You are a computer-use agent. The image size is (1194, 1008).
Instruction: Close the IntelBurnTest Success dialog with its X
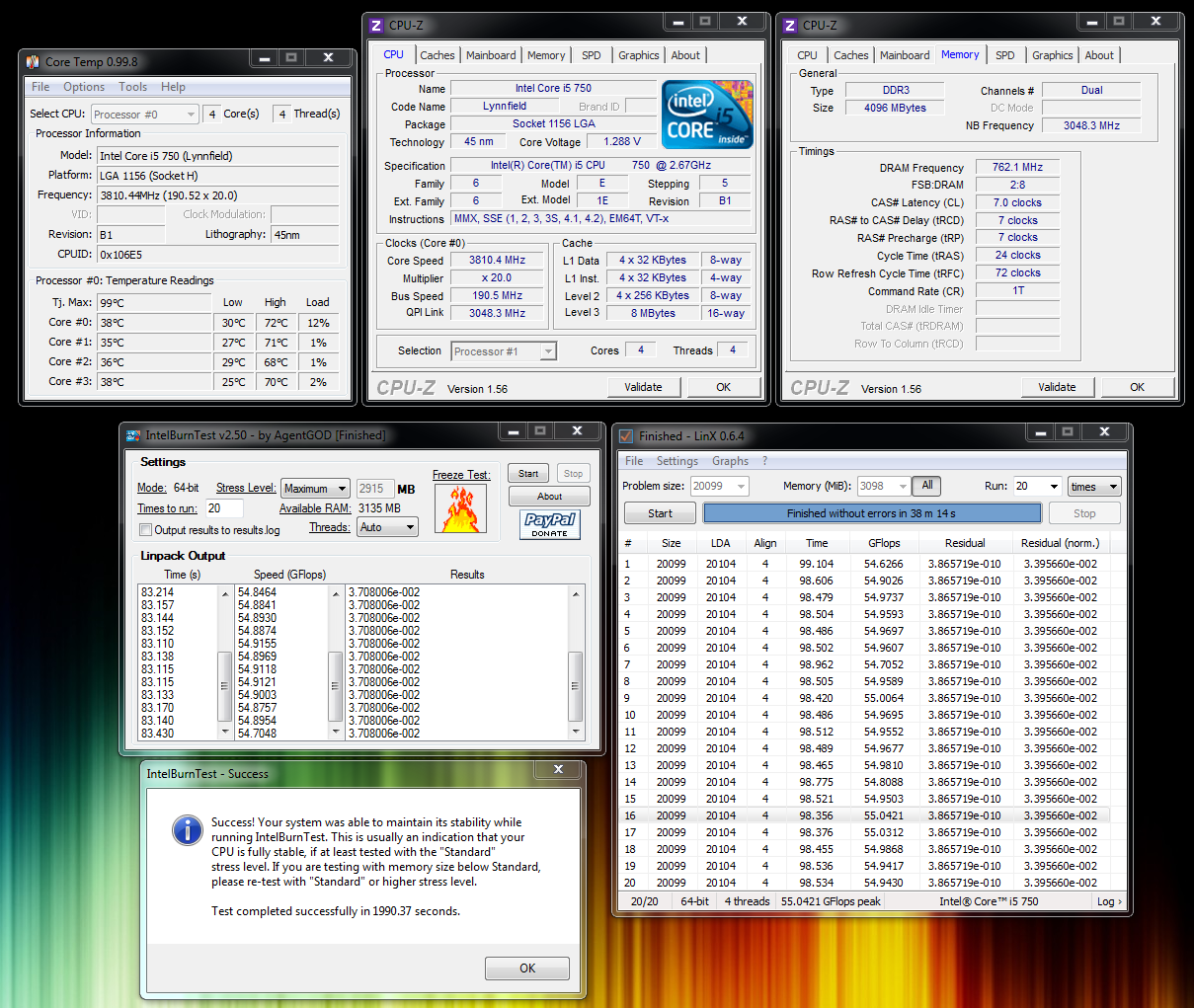click(558, 769)
